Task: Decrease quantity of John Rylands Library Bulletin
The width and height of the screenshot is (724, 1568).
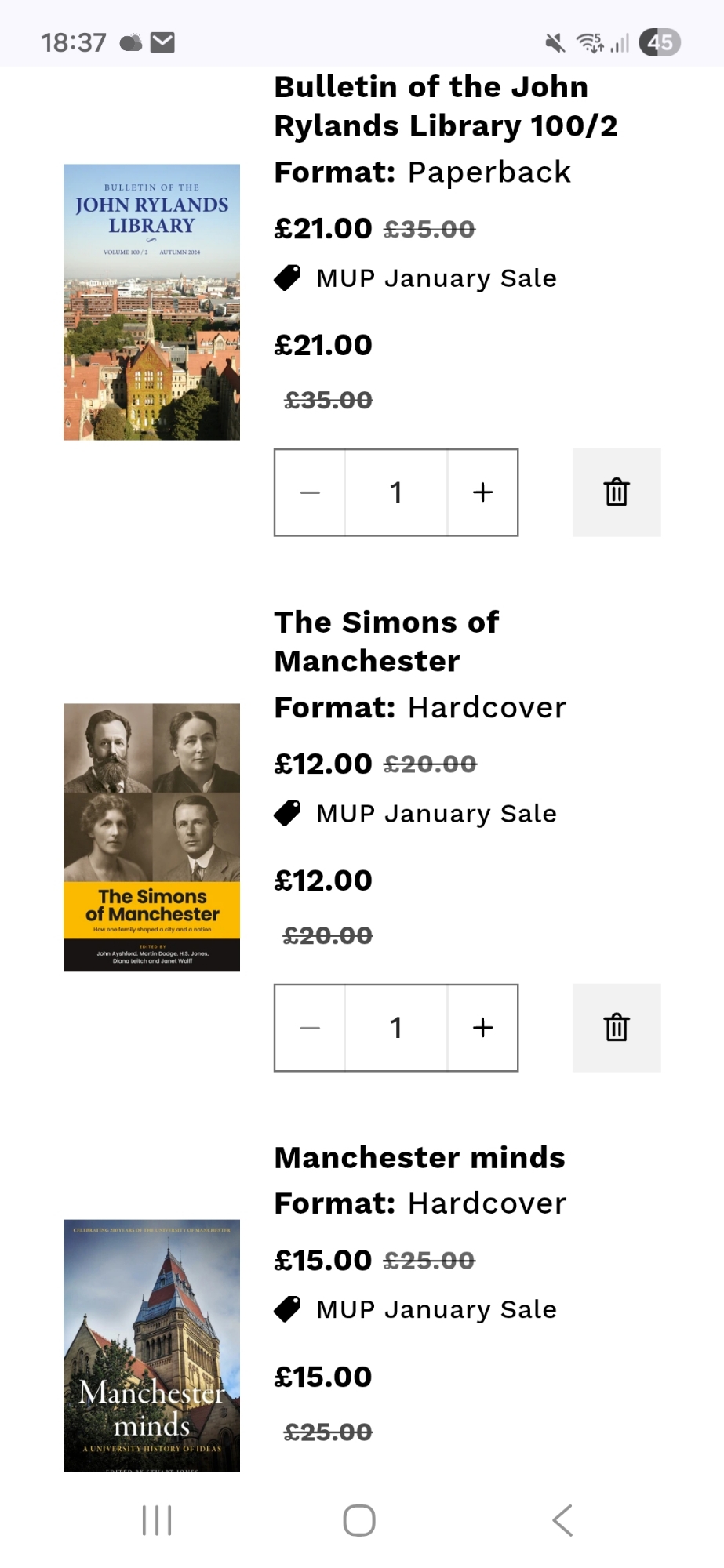Action: (x=310, y=492)
